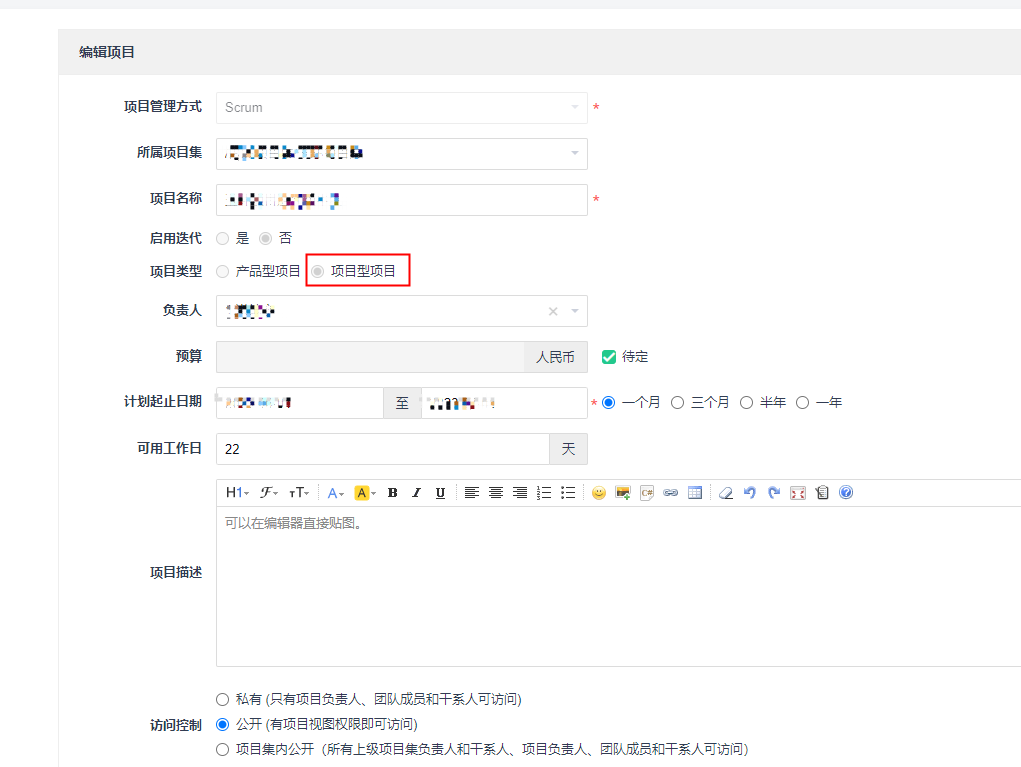Image resolution: width=1021 pixels, height=767 pixels.
Task: Click the 项目名称 input field
Action: (402, 200)
